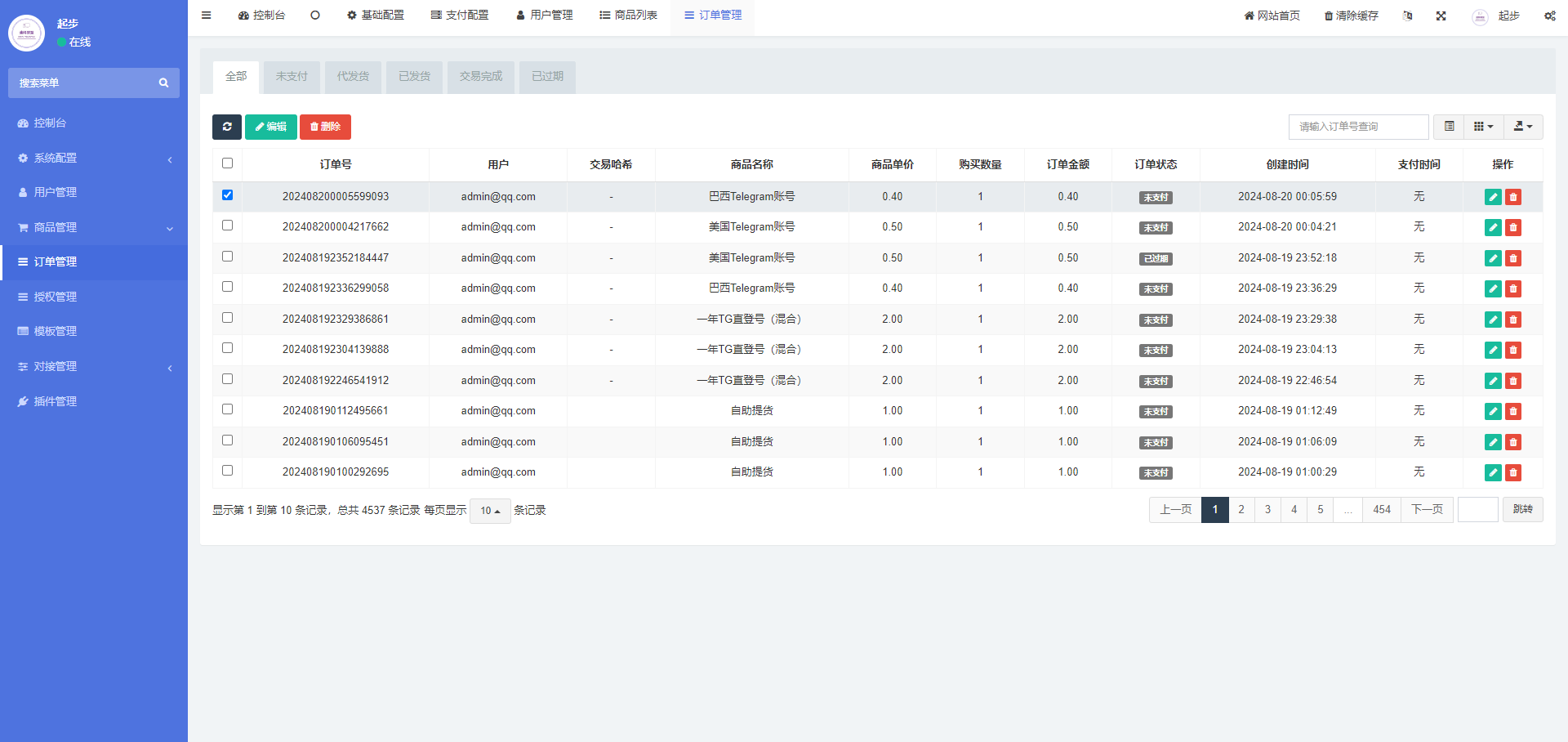Click the red 删除 button
The width and height of the screenshot is (1568, 742).
[x=325, y=127]
